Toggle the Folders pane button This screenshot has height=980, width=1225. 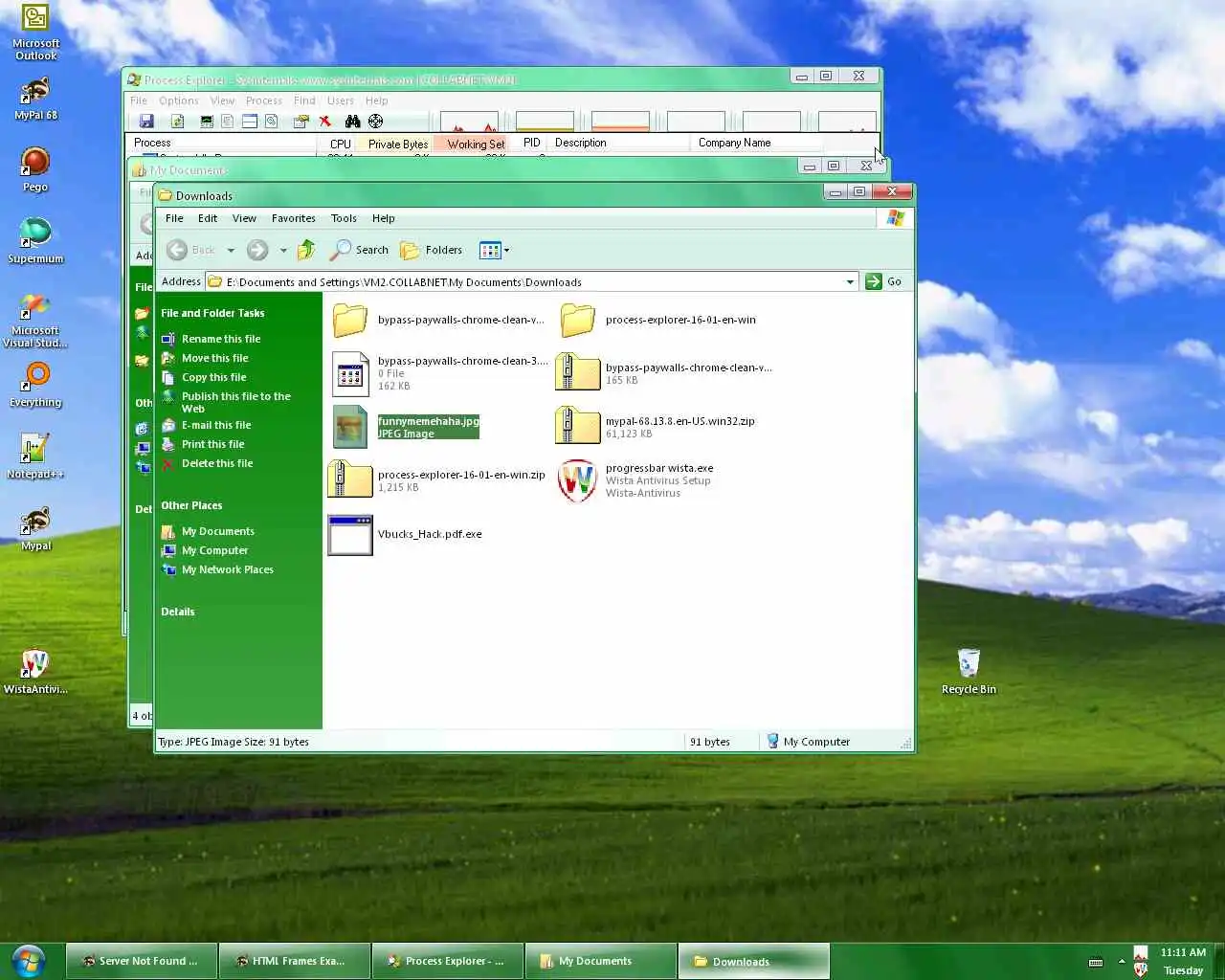pos(432,250)
